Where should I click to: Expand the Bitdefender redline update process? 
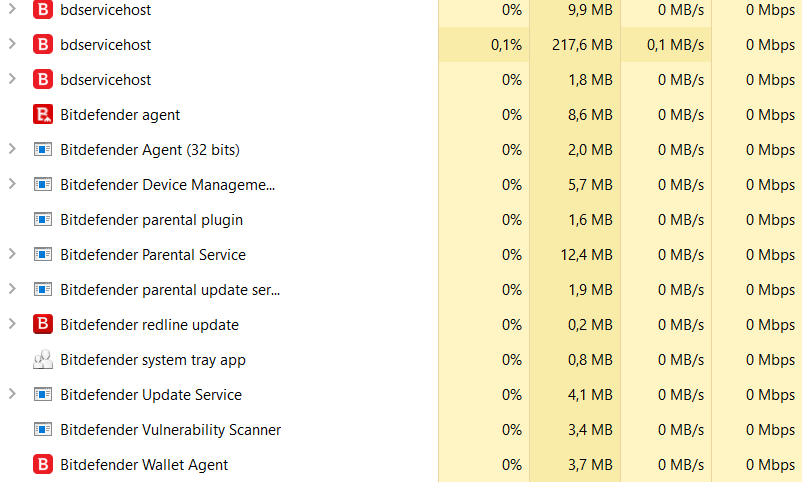12,325
